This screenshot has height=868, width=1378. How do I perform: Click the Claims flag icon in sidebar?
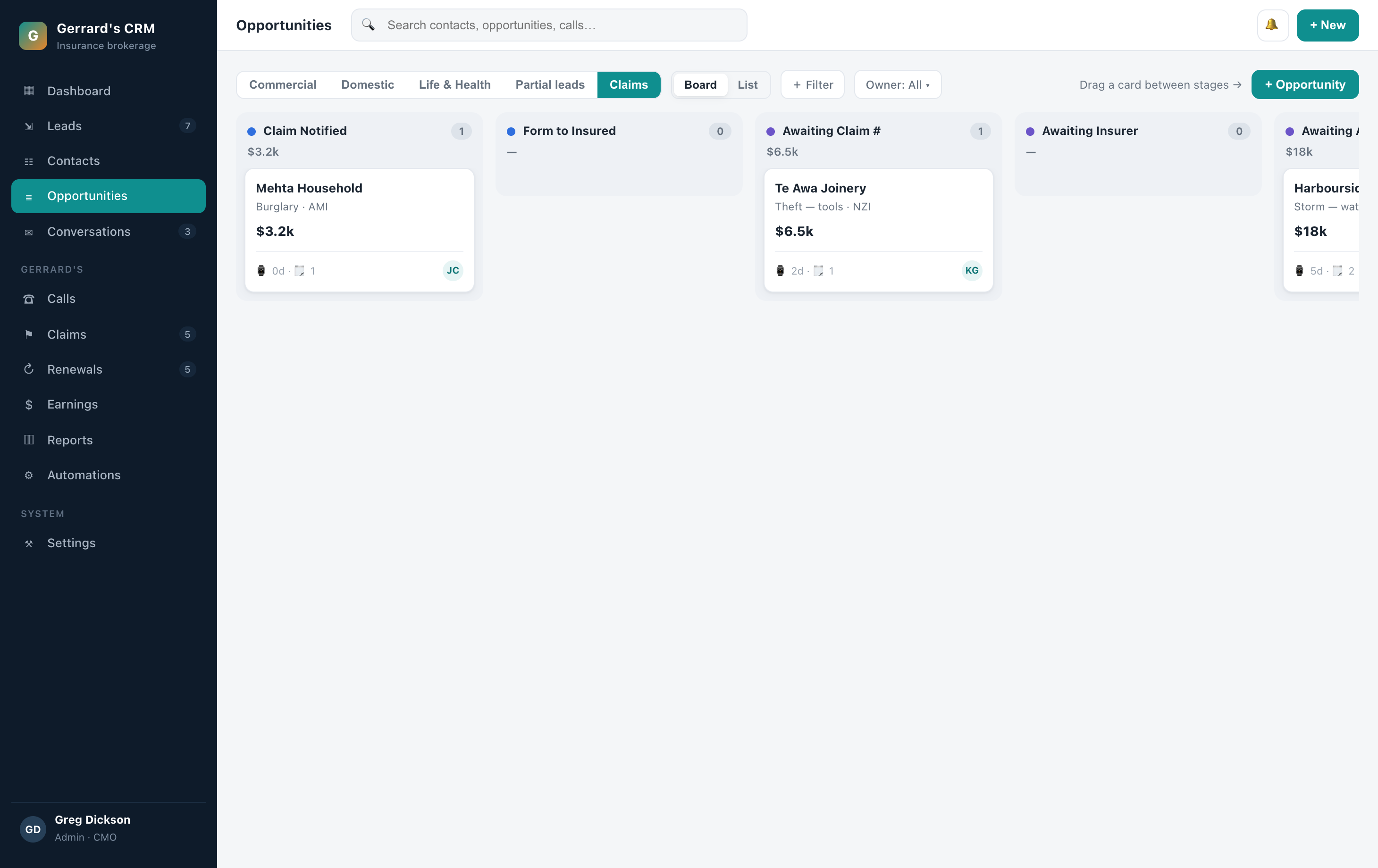(29, 334)
